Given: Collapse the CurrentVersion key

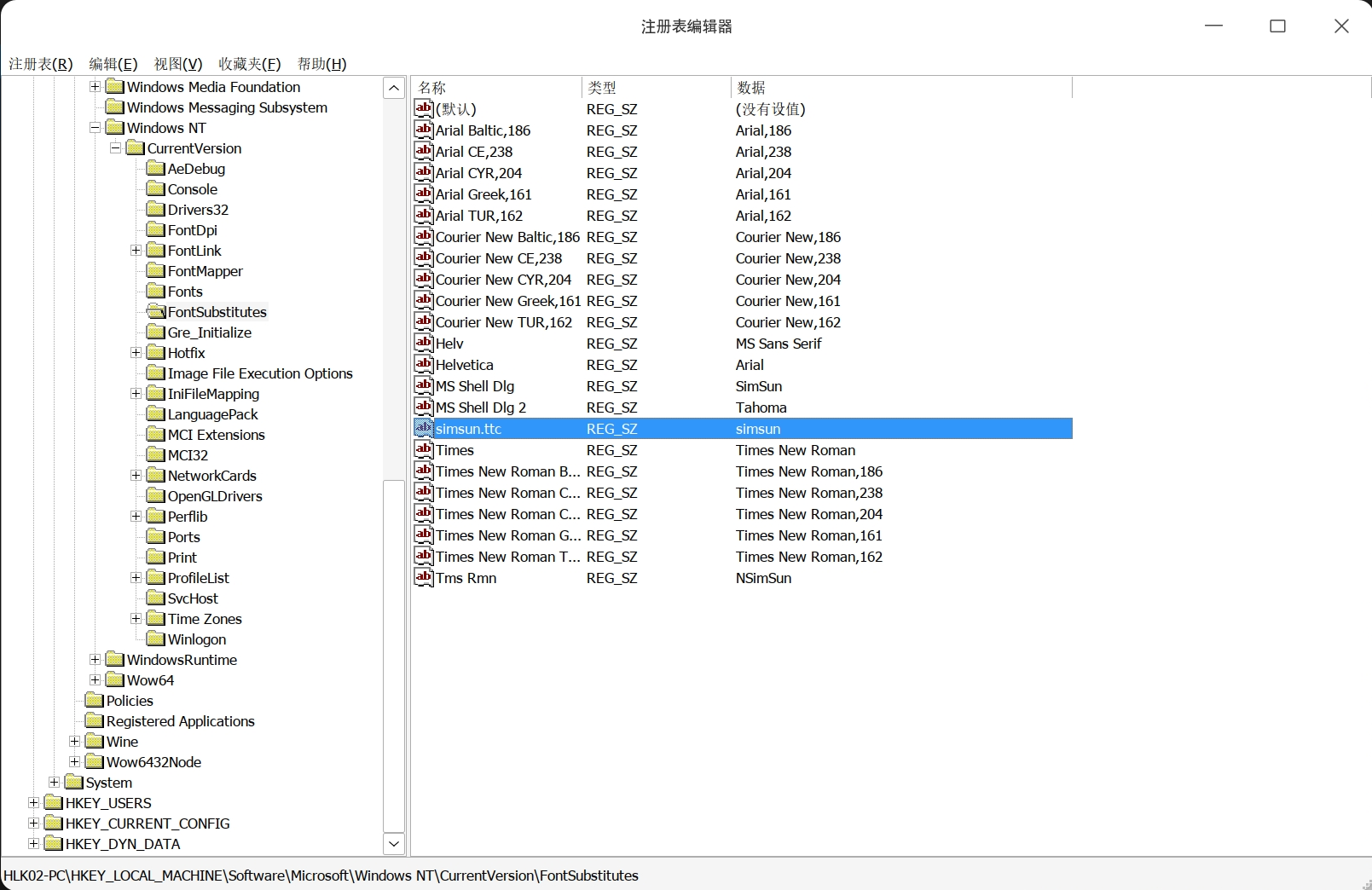Looking at the screenshot, I should [115, 148].
